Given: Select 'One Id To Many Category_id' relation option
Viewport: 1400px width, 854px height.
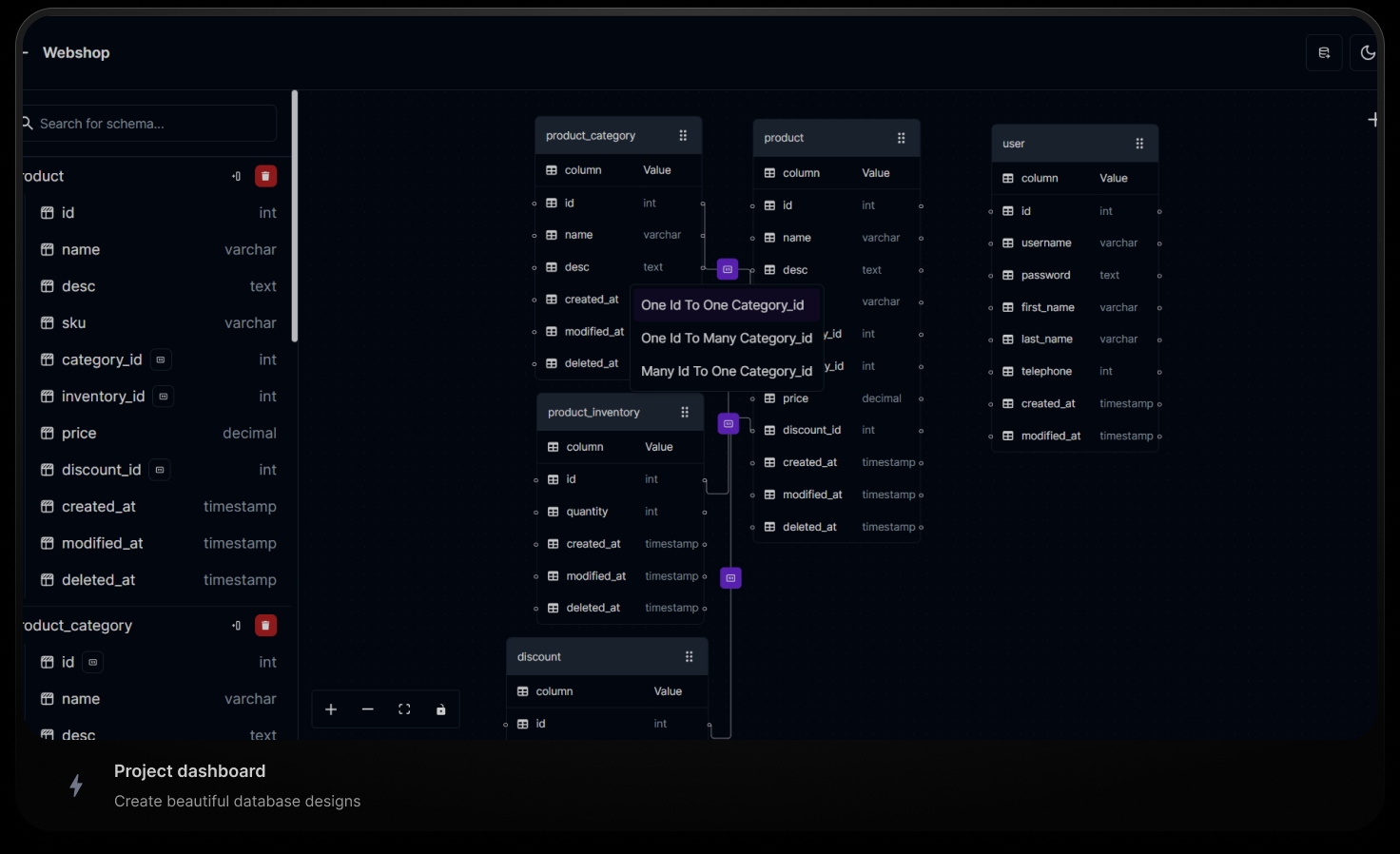Looking at the screenshot, I should click(x=727, y=339).
